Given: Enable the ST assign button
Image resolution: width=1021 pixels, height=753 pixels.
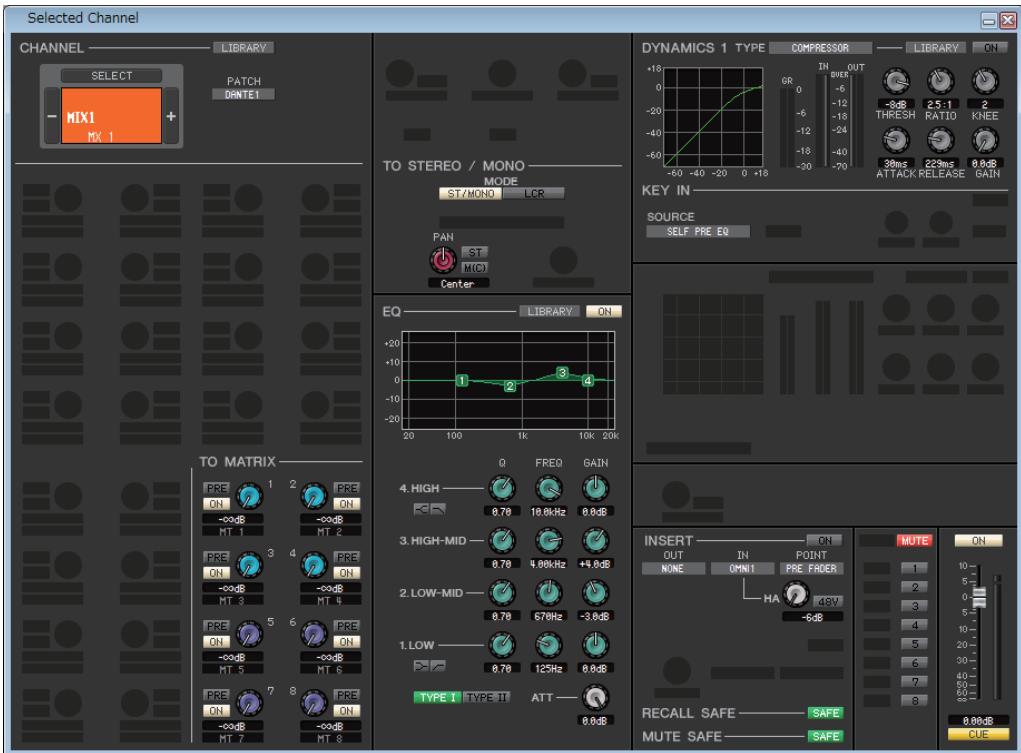Looking at the screenshot, I should tap(475, 252).
